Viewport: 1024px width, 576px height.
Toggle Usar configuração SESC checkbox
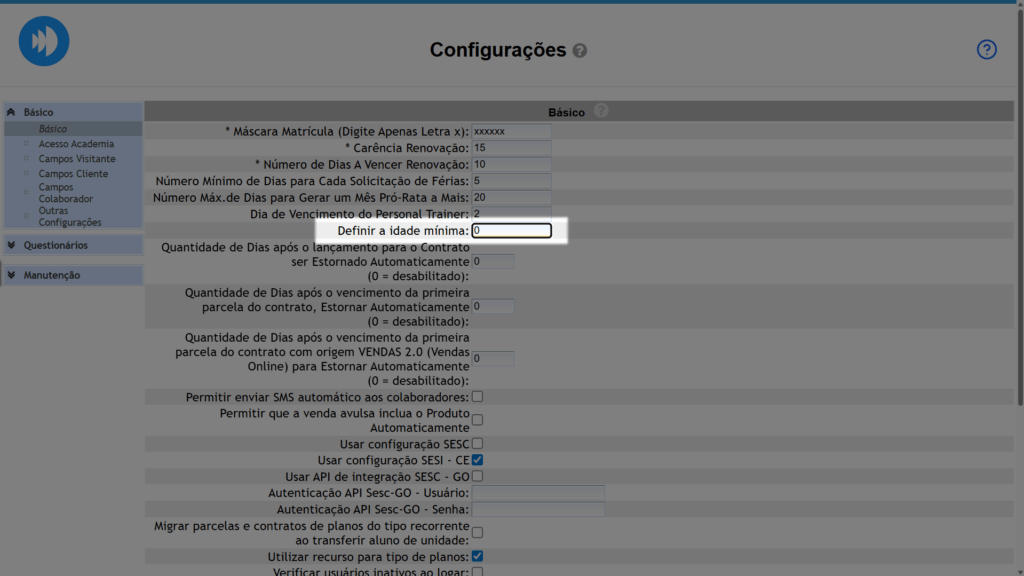point(477,443)
